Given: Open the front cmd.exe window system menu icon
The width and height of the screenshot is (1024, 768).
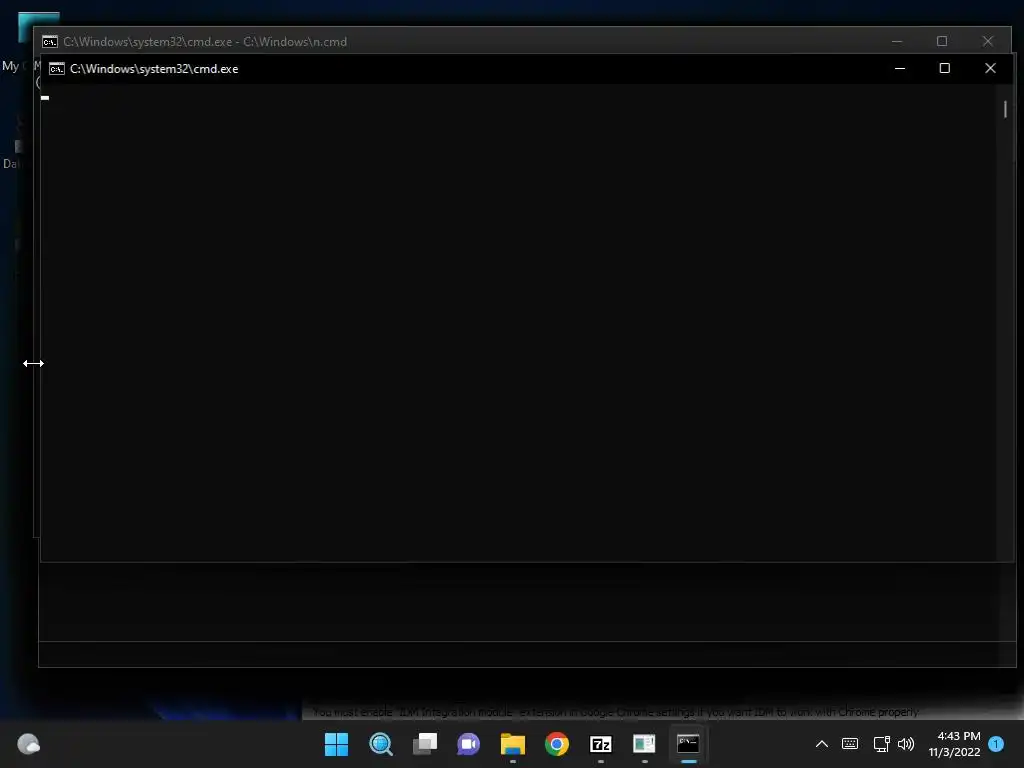Looking at the screenshot, I should pos(57,69).
